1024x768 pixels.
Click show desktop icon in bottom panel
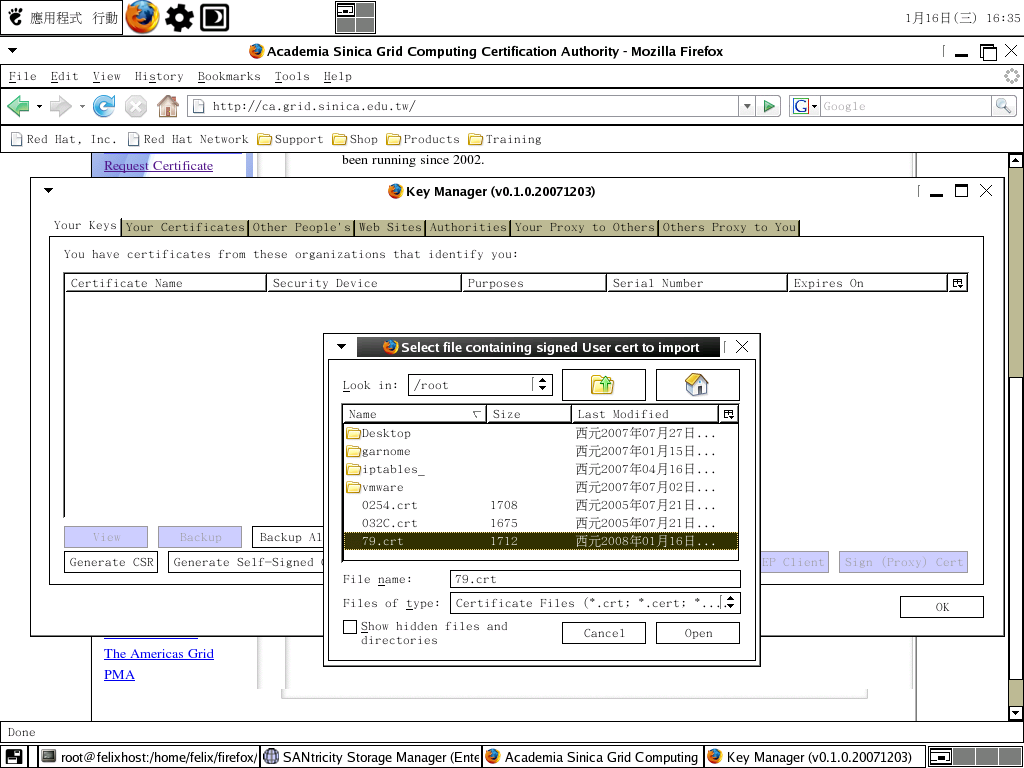pos(14,757)
